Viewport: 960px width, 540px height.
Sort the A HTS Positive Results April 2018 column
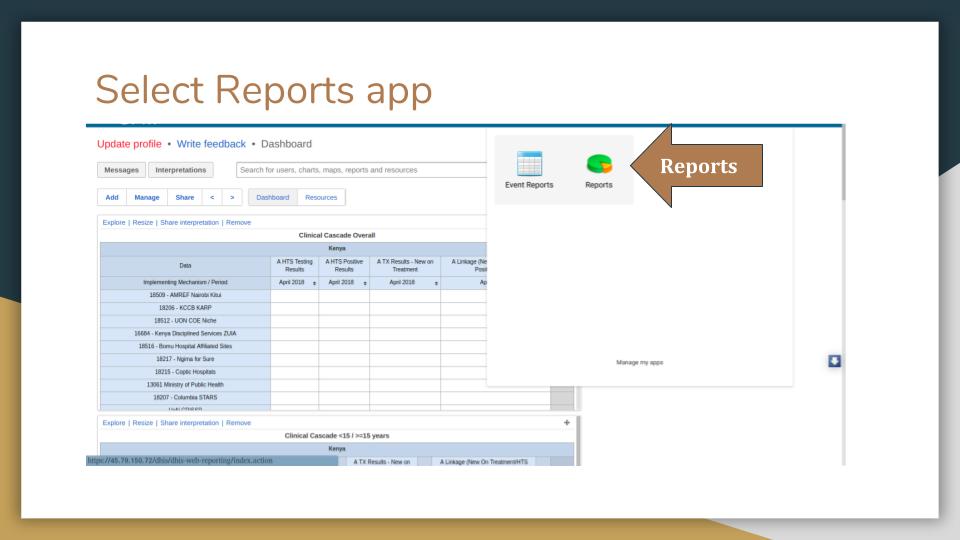click(x=365, y=283)
